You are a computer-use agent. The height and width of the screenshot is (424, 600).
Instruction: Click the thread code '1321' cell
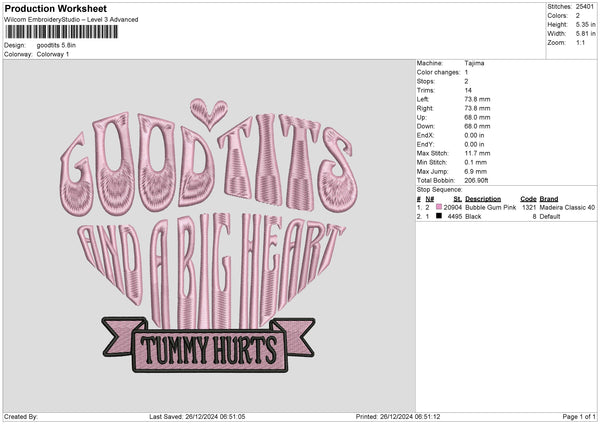(529, 207)
